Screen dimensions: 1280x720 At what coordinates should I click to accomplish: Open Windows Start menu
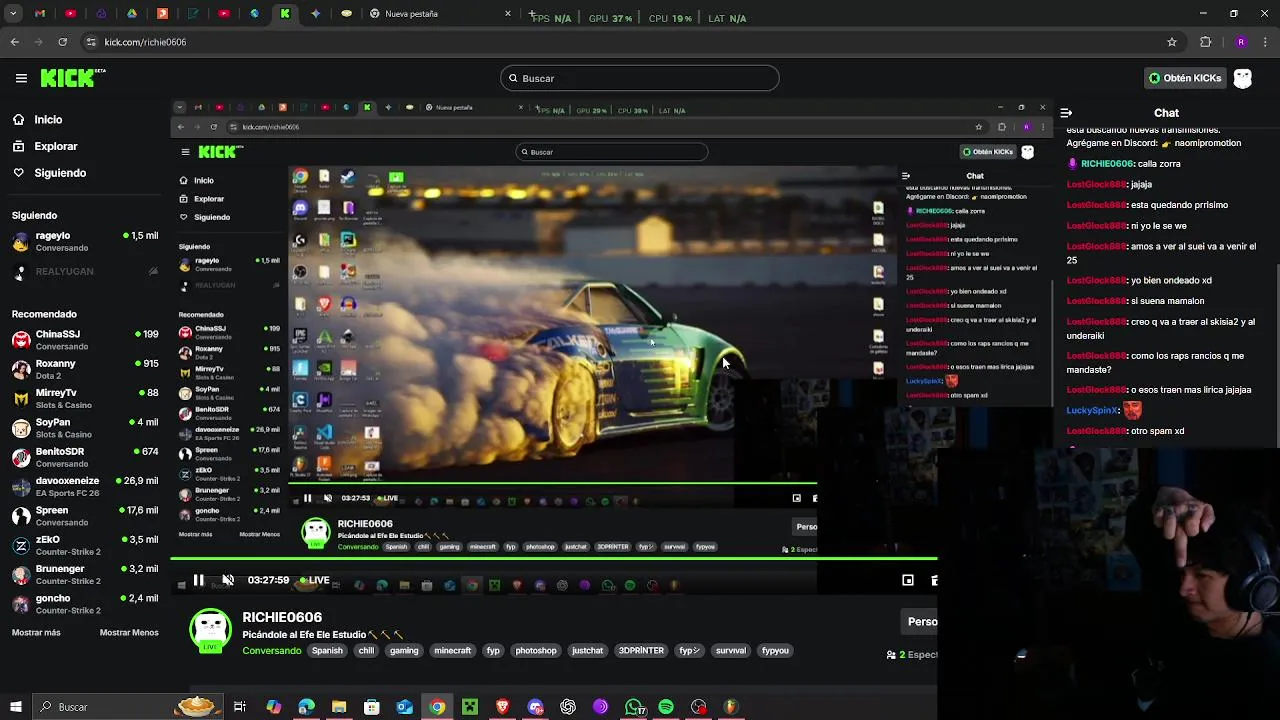(15, 707)
